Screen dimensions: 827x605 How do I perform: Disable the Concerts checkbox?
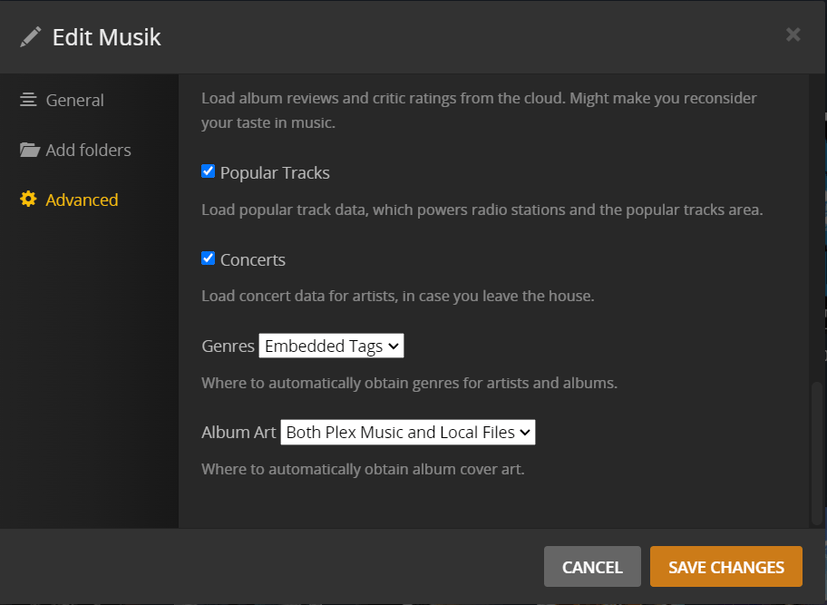(x=208, y=258)
